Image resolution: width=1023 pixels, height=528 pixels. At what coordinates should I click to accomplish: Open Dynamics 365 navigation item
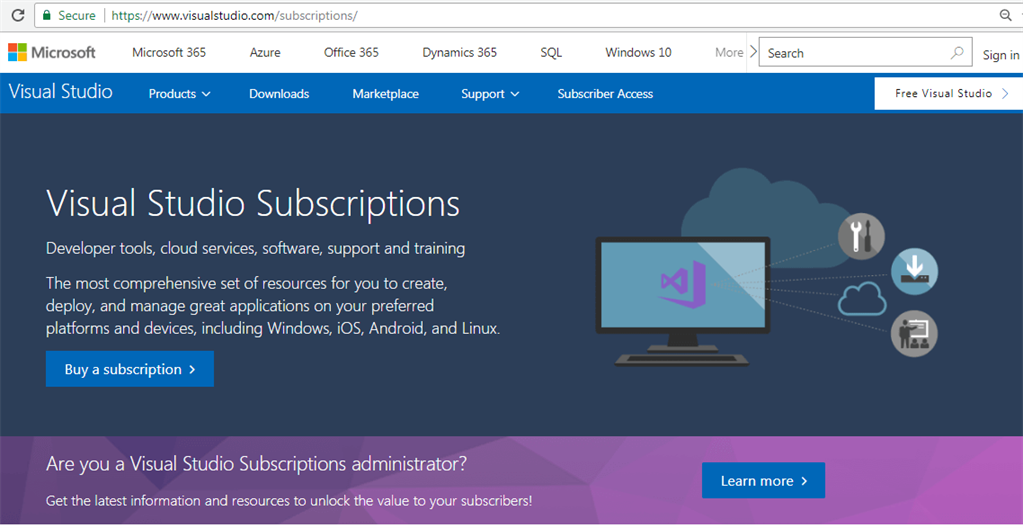tap(459, 52)
